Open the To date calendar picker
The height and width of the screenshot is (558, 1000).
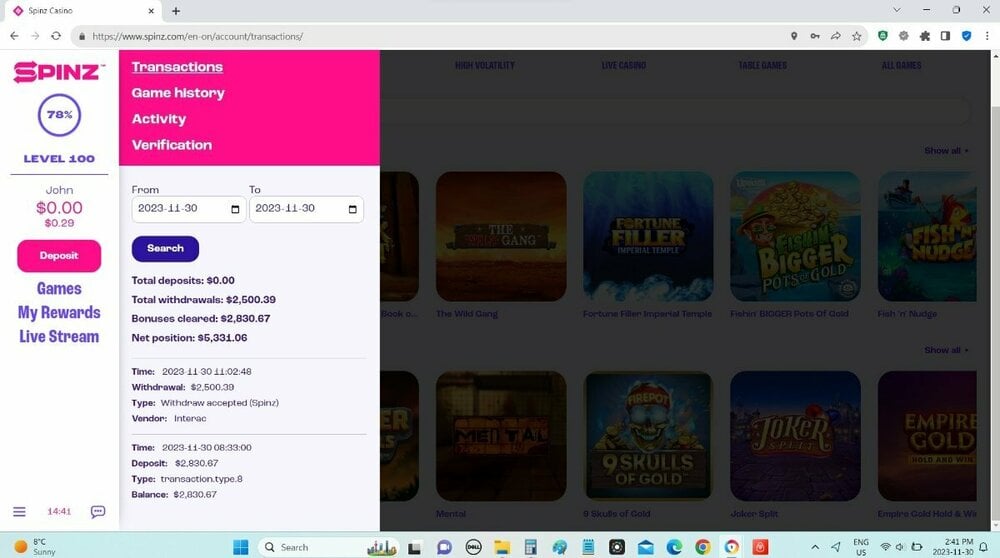tap(352, 209)
